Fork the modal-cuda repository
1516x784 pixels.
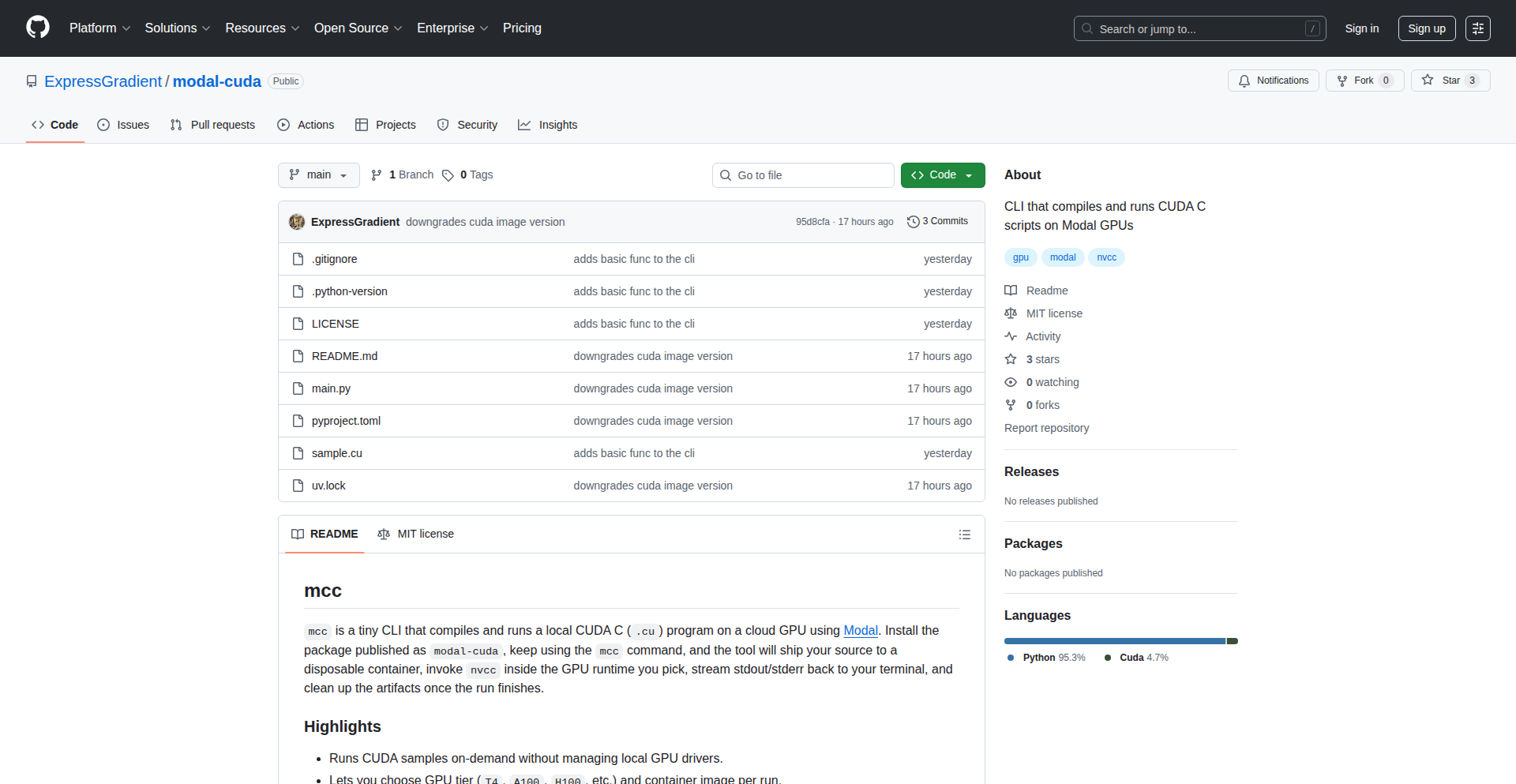point(1364,81)
